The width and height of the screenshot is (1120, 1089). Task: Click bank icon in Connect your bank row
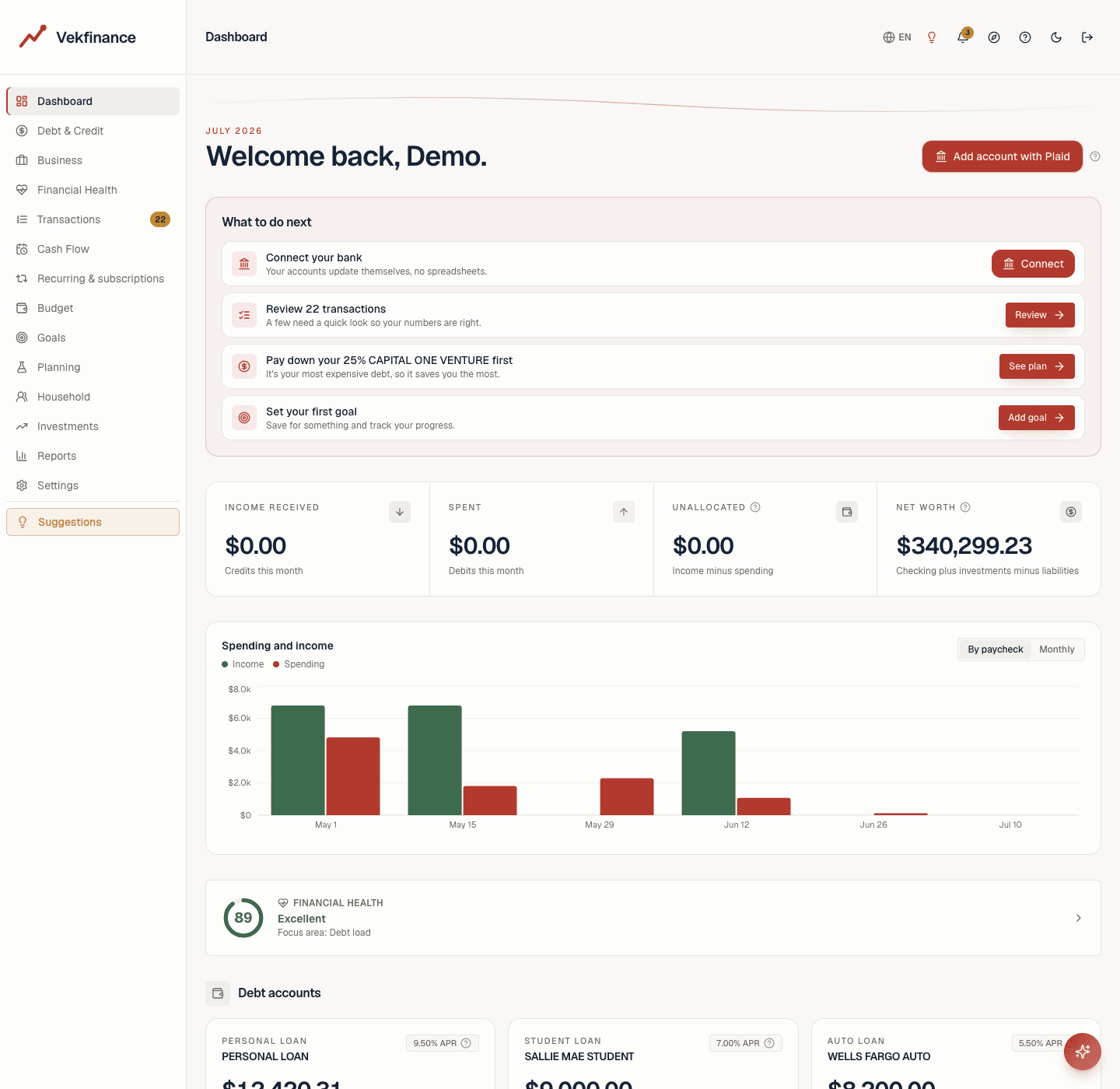(244, 264)
